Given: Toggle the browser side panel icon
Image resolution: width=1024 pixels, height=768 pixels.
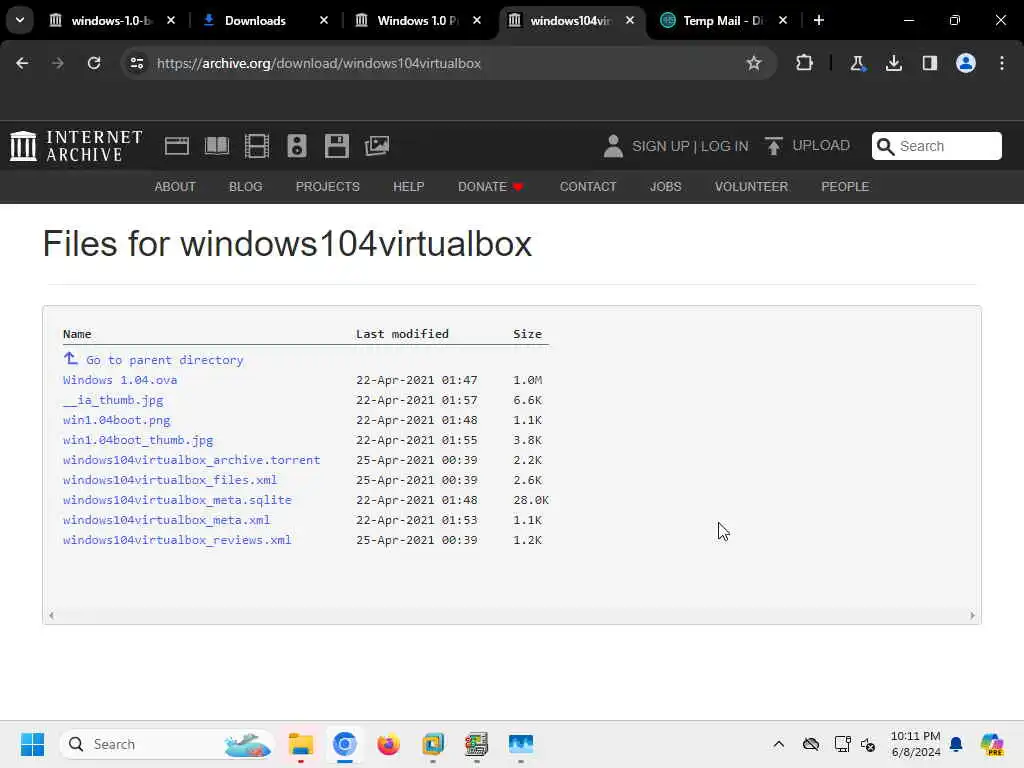Looking at the screenshot, I should pos(930,63).
